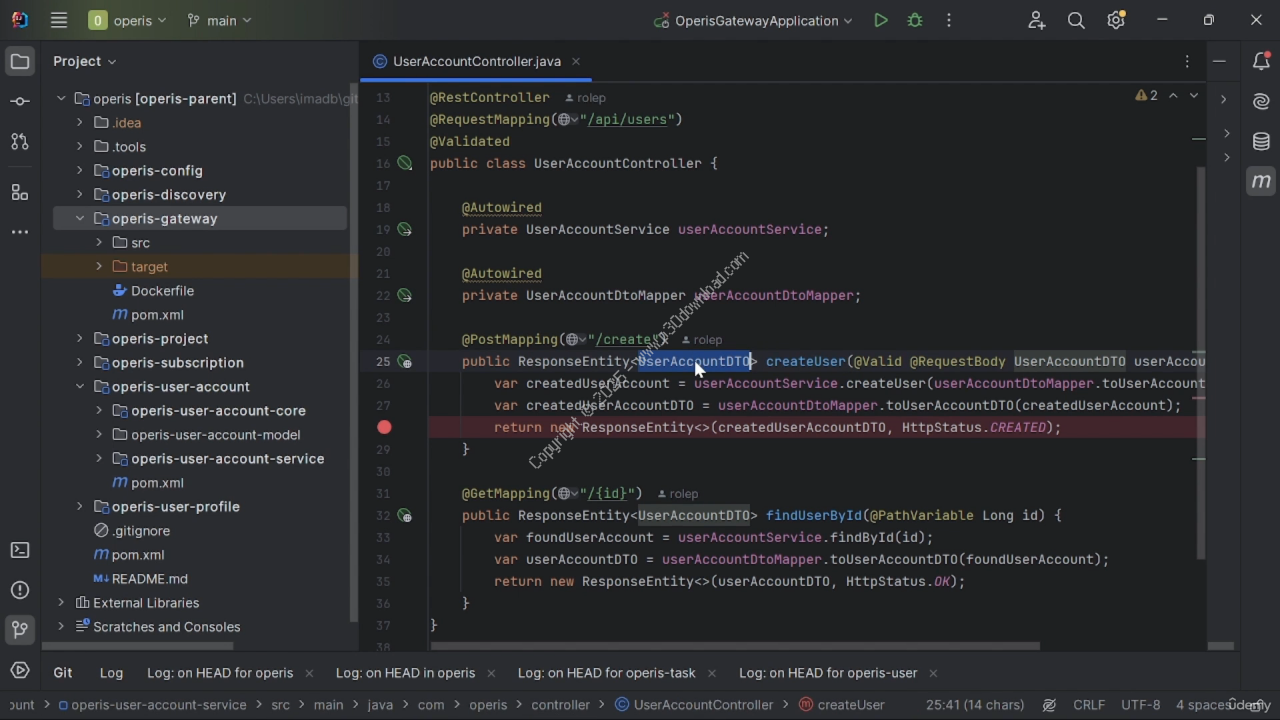
Task: Start debugging with the bug icon
Action: point(915,20)
